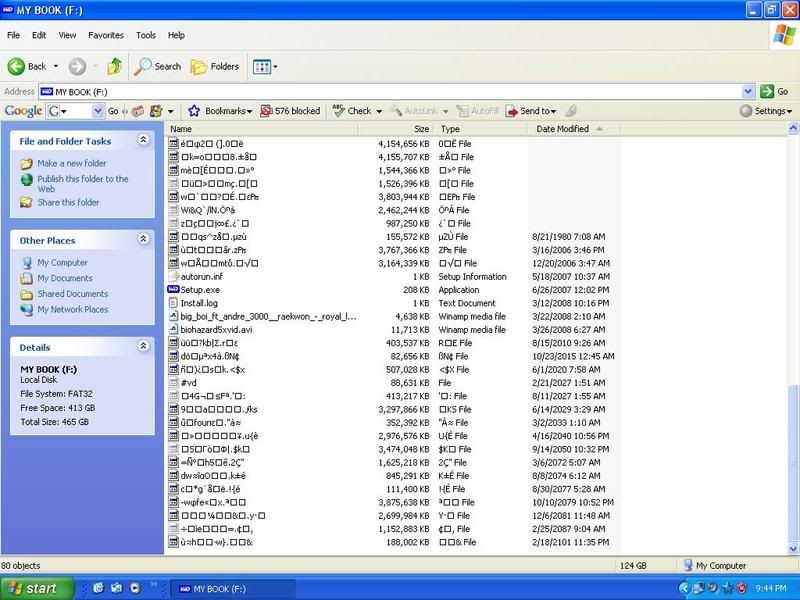Open Google toolbar Settings dropdown

point(766,111)
